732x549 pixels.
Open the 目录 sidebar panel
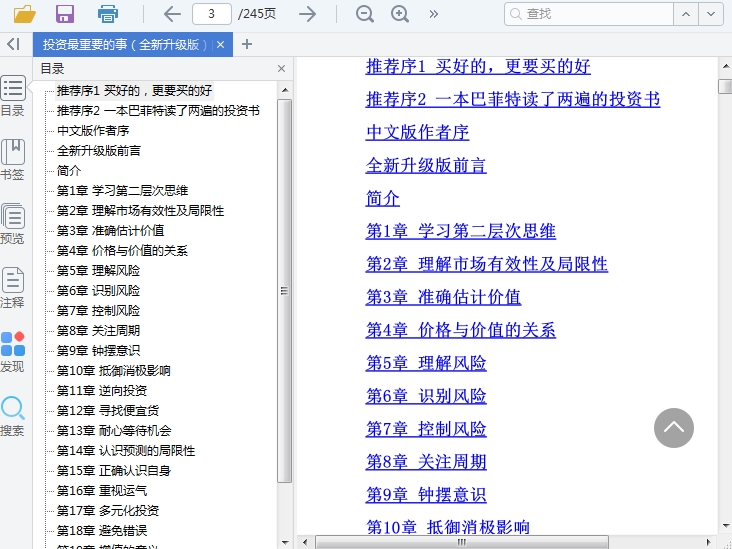(x=13, y=96)
